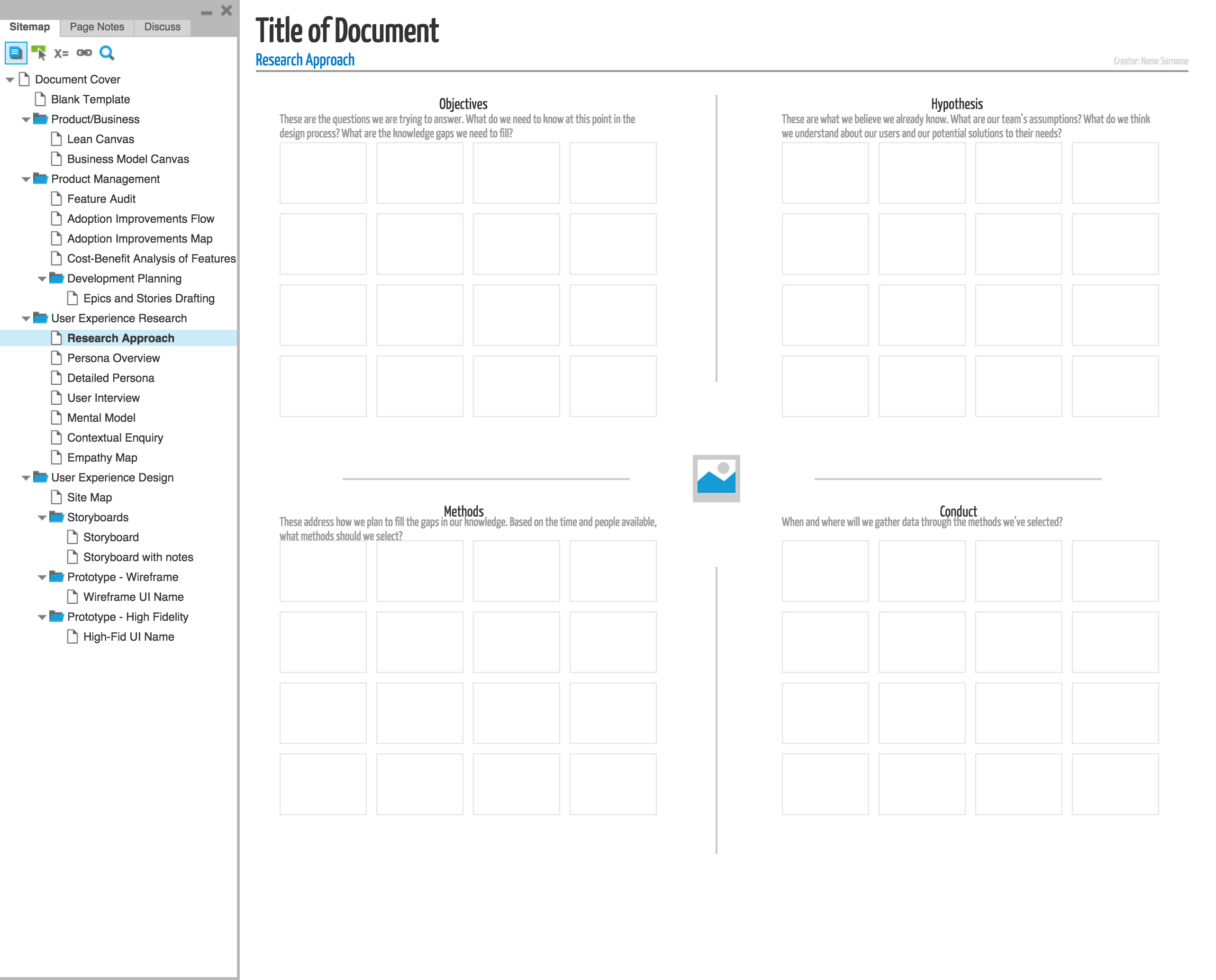1216x980 pixels.
Task: Click the Feature Audit page icon
Action: [56, 199]
